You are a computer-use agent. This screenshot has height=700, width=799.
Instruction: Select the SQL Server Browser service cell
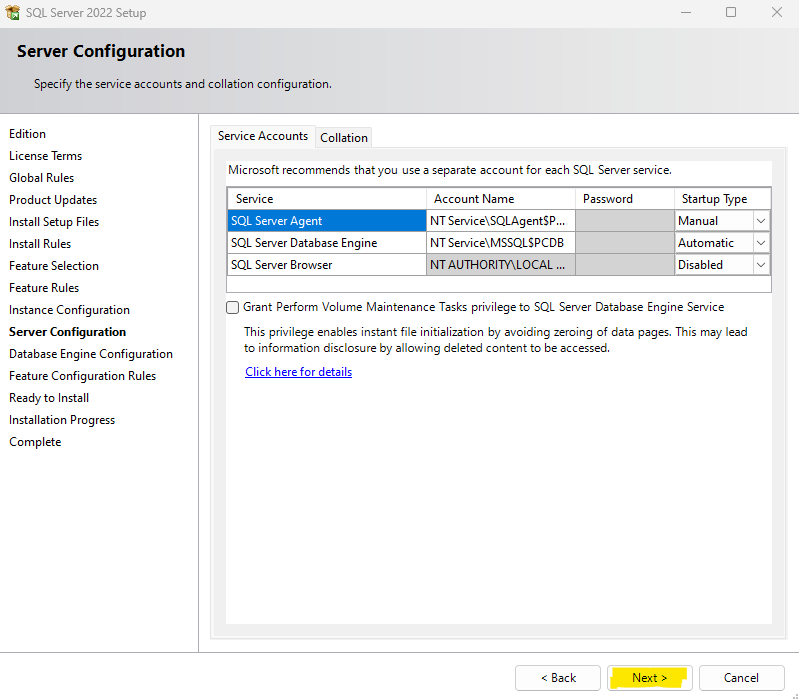point(327,265)
